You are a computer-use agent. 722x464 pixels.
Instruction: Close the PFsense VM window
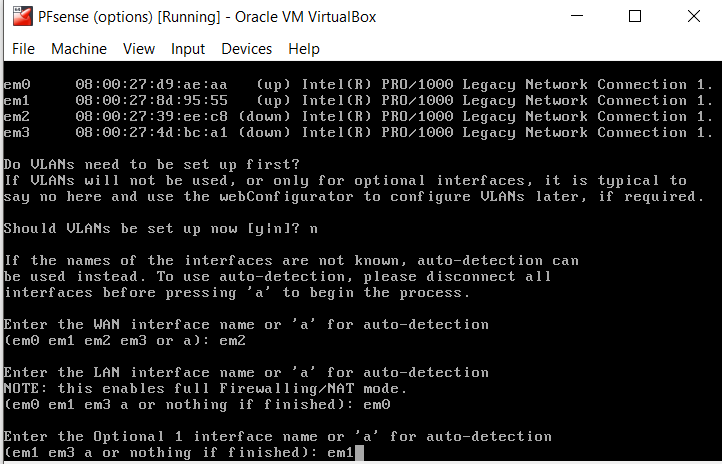(693, 16)
